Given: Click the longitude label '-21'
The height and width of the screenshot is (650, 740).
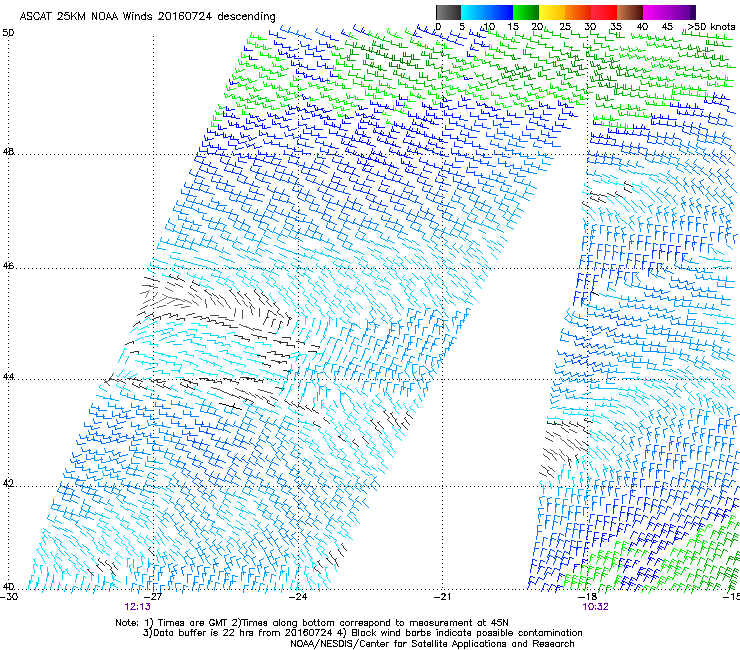Looking at the screenshot, I should tap(442, 597).
